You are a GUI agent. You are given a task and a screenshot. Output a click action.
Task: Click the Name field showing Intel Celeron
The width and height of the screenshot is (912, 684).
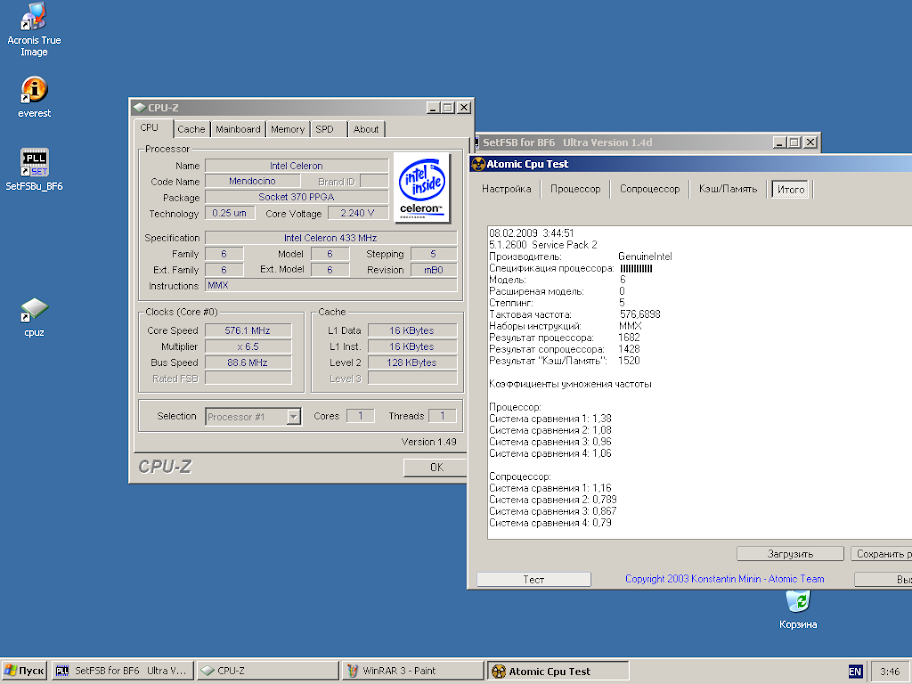tap(297, 166)
